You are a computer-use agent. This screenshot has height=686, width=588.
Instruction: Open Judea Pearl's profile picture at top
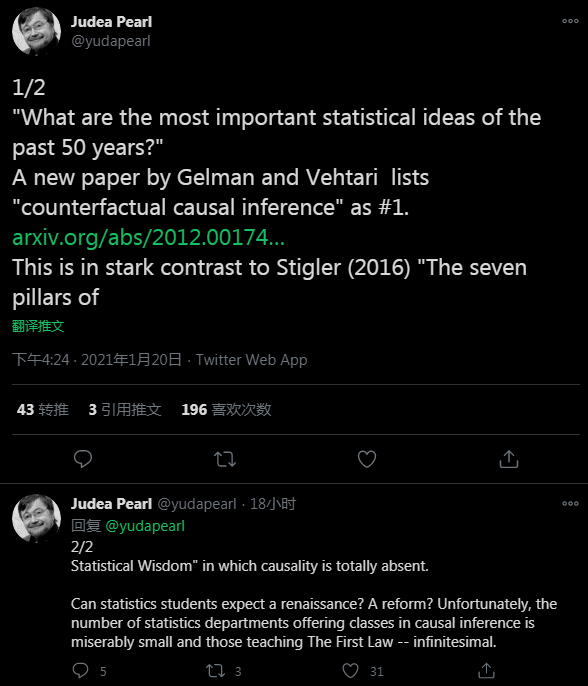pyautogui.click(x=36, y=31)
